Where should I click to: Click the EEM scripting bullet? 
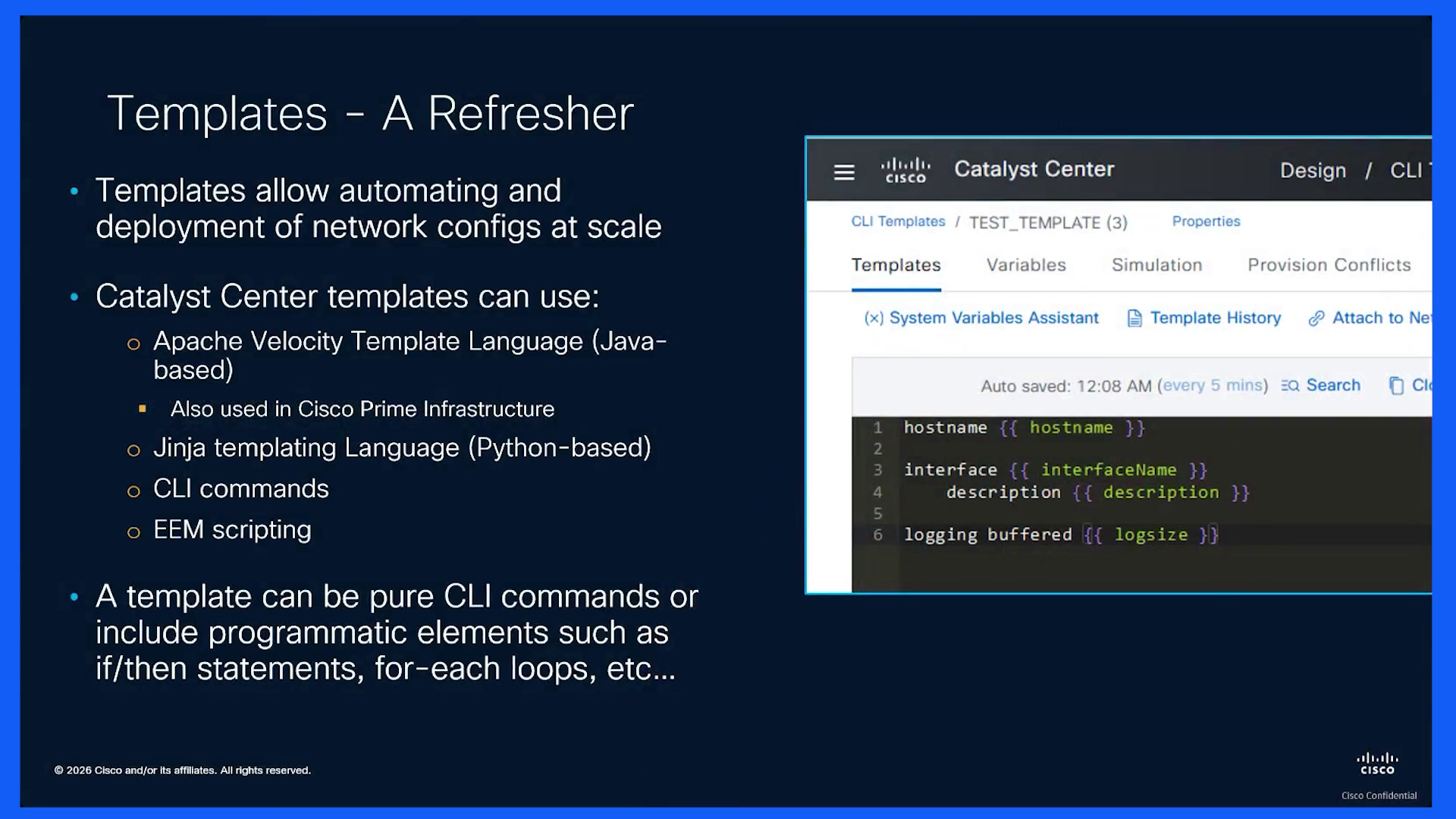pos(232,530)
